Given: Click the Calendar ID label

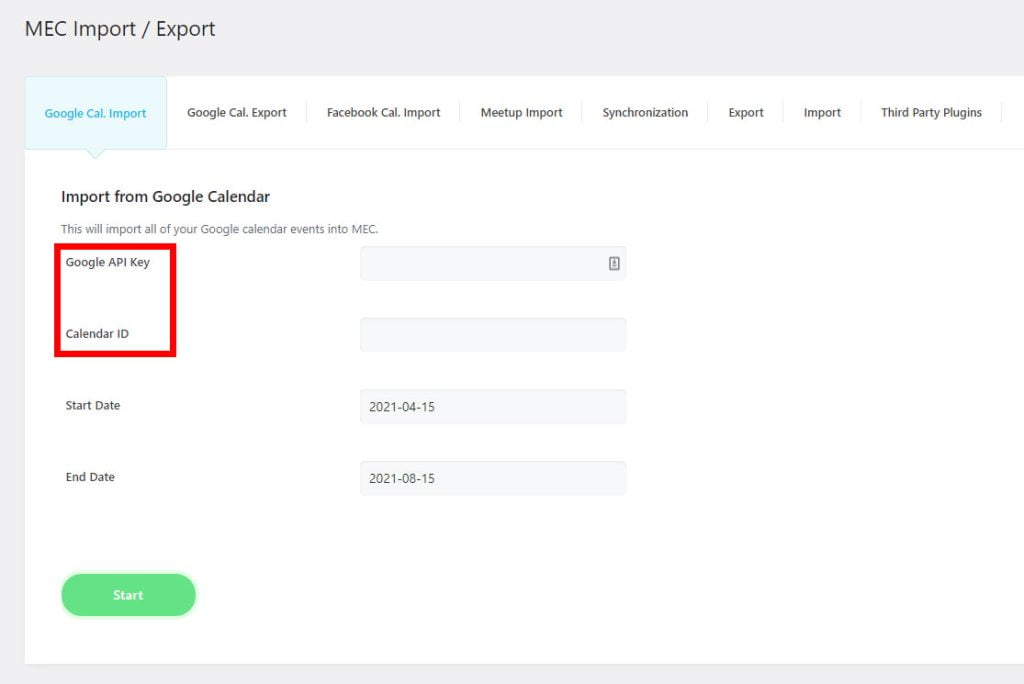Looking at the screenshot, I should point(97,333).
